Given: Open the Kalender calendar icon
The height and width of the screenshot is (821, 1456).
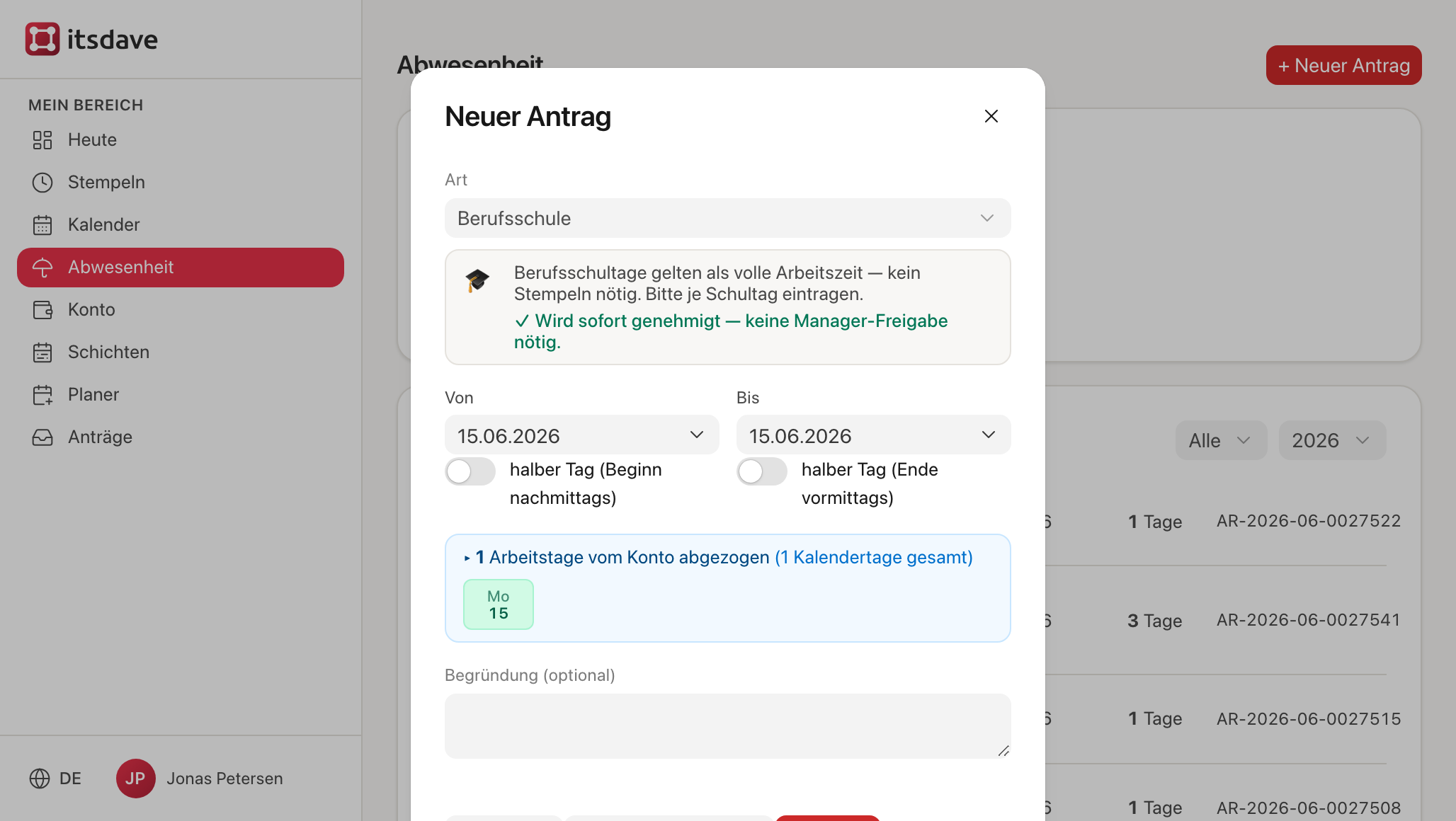Looking at the screenshot, I should (x=42, y=225).
